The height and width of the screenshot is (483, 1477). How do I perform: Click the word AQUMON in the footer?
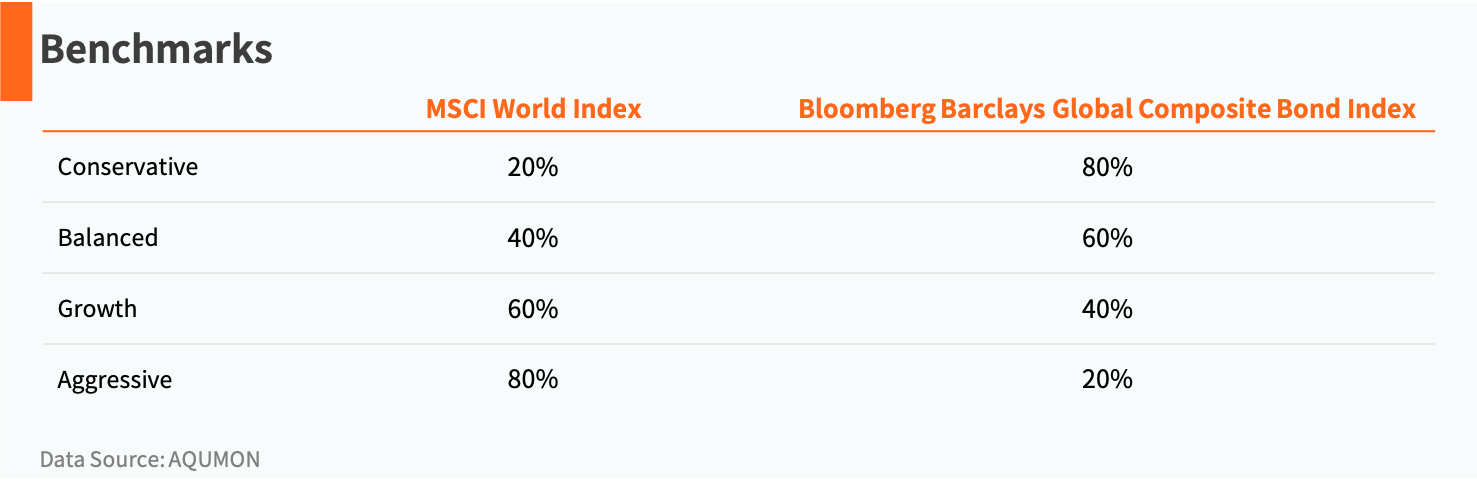215,460
